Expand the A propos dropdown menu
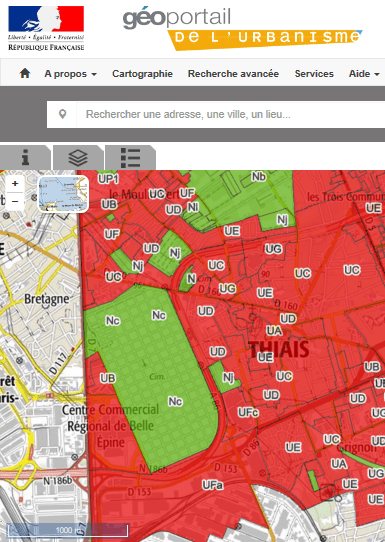Viewport: 385px width, 542px height. pyautogui.click(x=71, y=74)
